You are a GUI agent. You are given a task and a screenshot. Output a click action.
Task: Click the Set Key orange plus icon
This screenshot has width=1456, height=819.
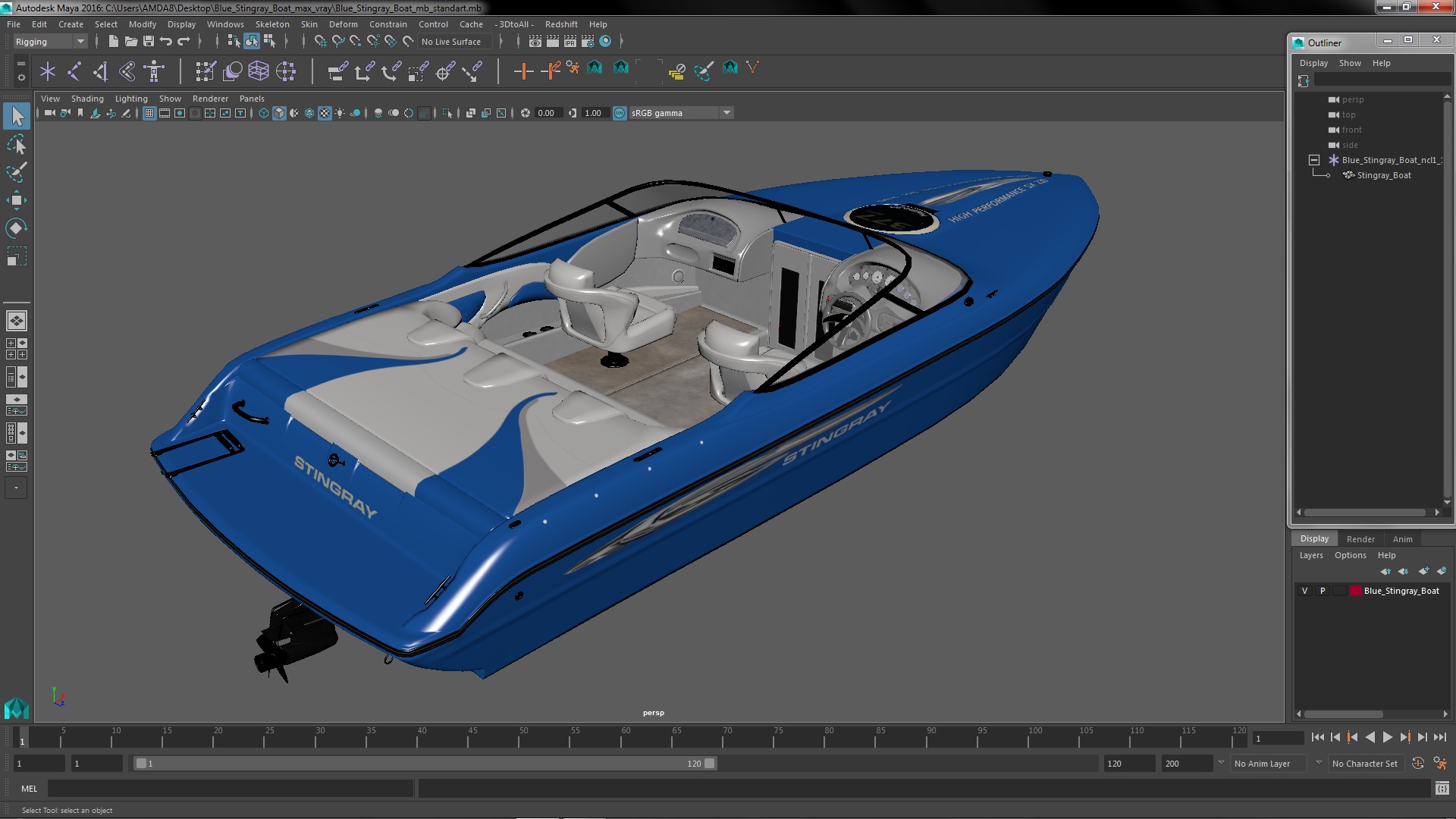pos(523,71)
